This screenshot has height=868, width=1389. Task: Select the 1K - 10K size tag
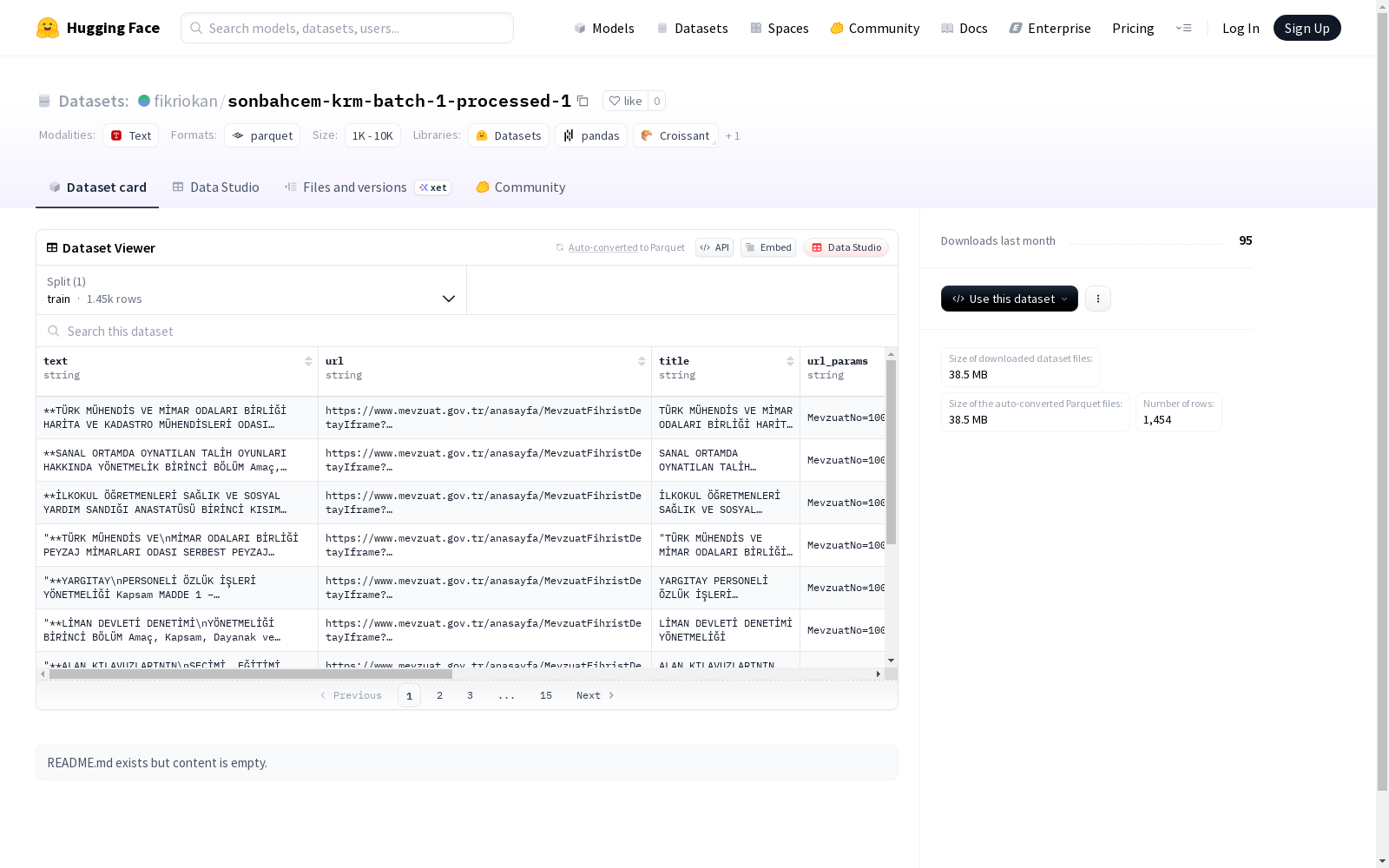372,135
